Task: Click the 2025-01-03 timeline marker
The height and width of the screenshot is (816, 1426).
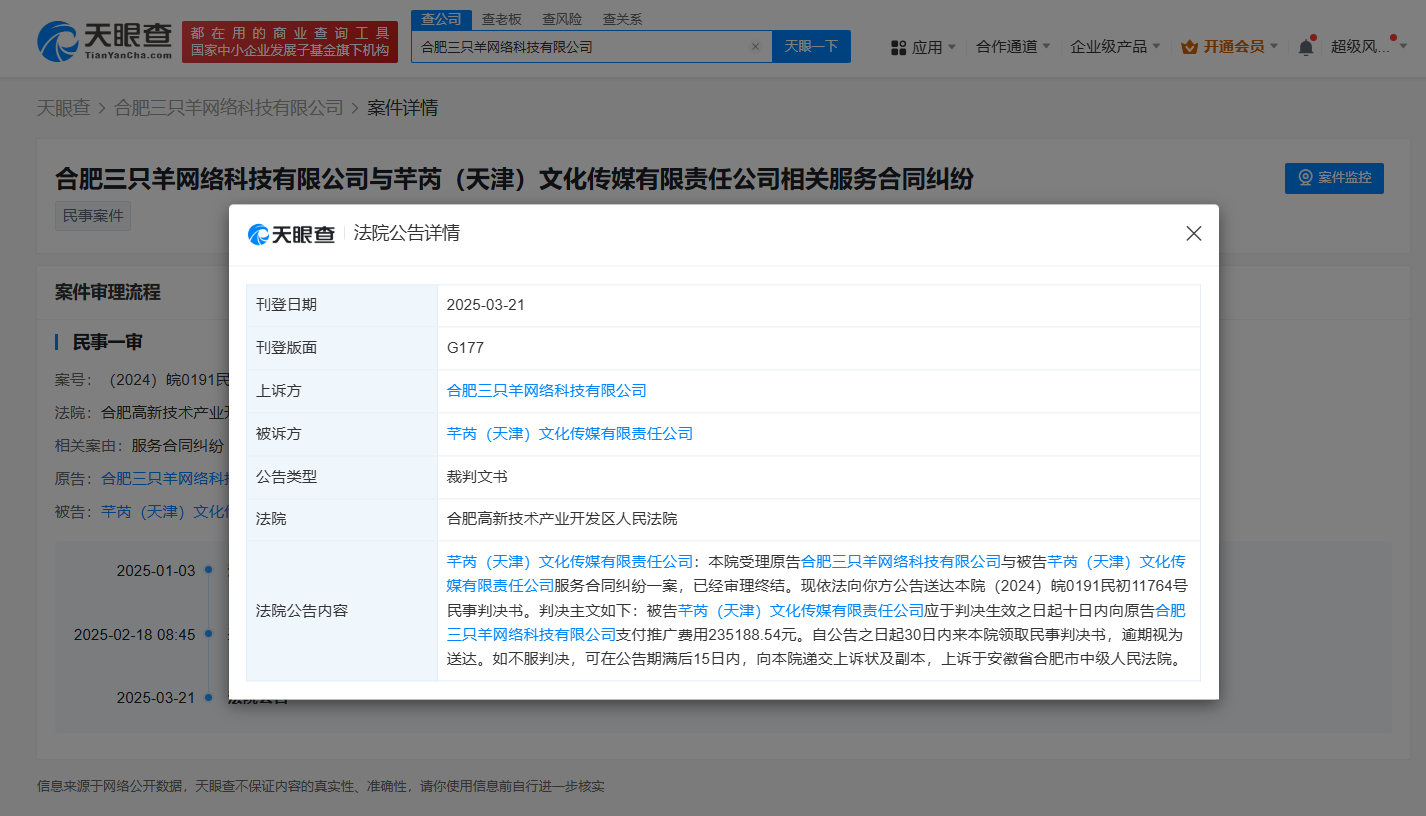Action: (208, 570)
